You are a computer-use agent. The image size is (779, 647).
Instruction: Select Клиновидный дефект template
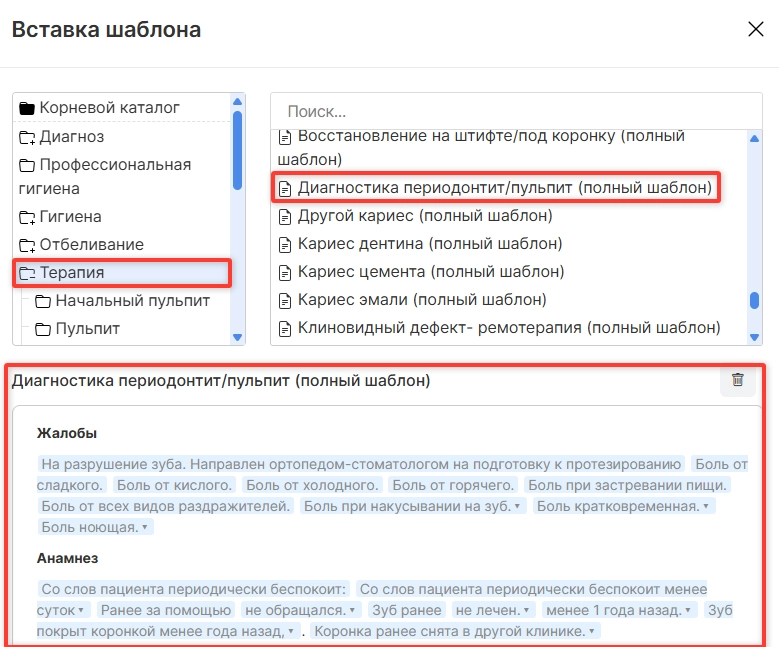coord(508,328)
